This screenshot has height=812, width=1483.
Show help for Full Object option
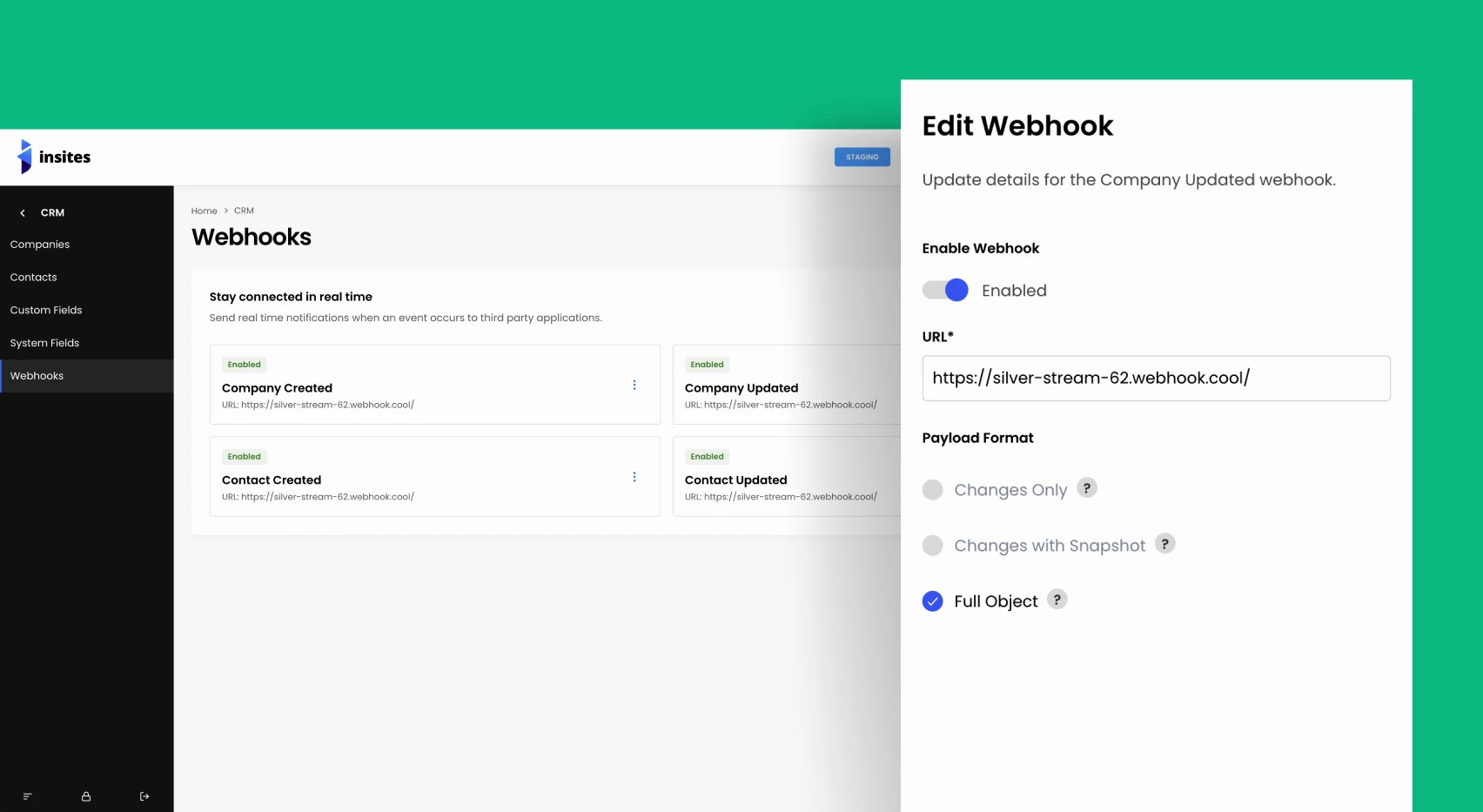(x=1057, y=599)
